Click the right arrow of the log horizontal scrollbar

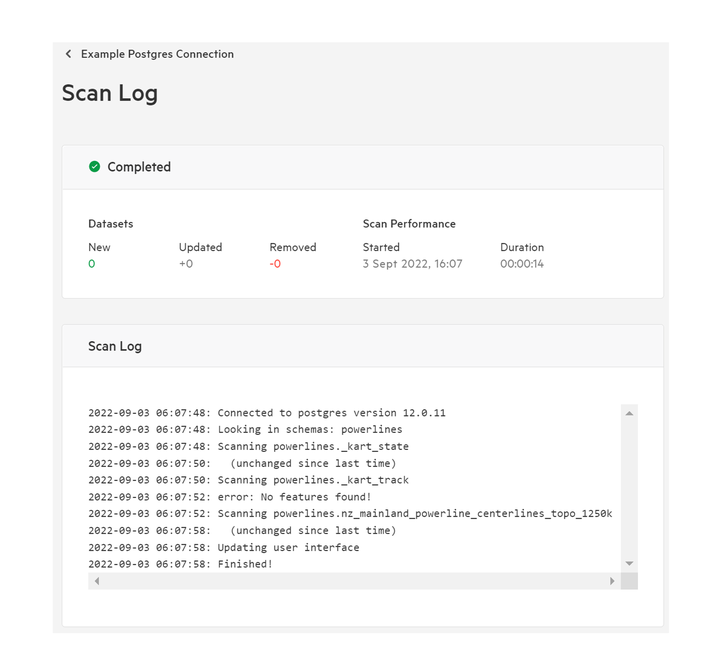tap(612, 581)
